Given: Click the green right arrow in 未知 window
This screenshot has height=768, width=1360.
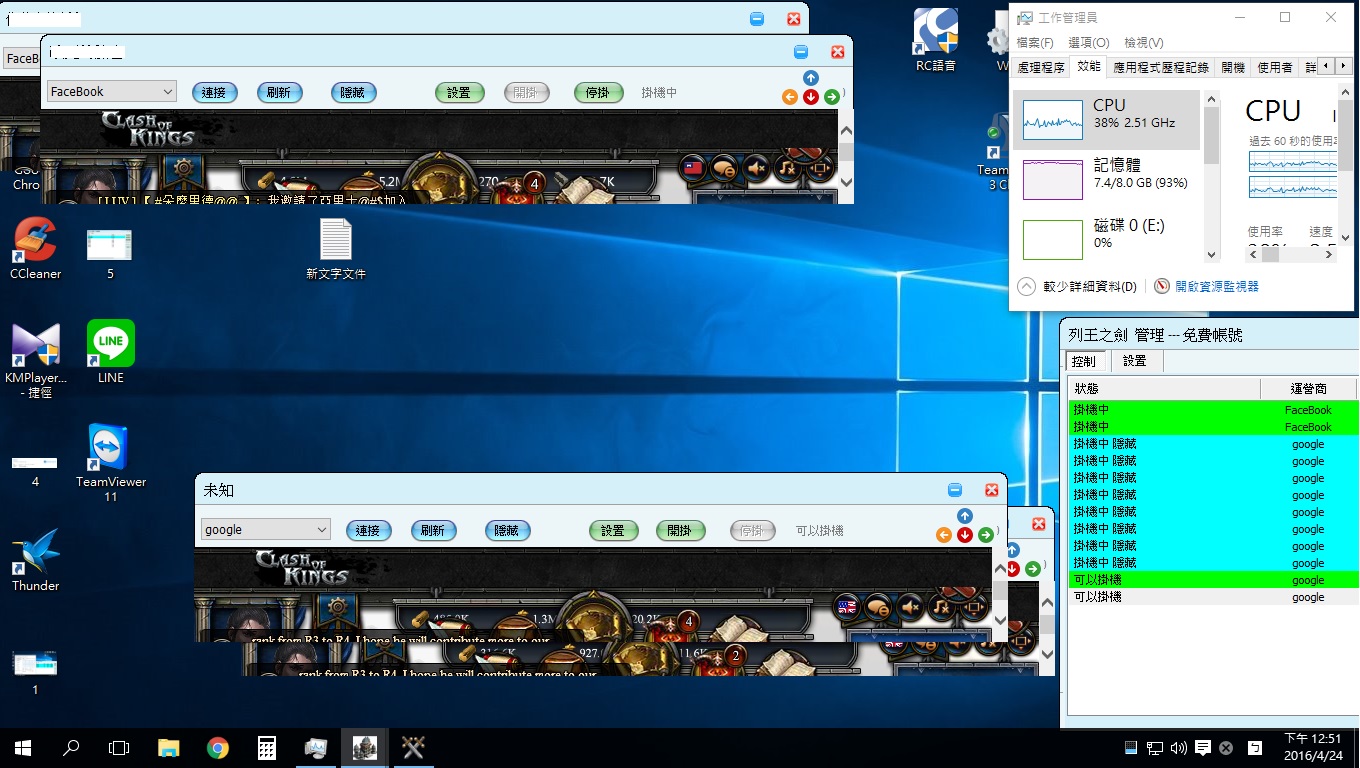Looking at the screenshot, I should point(986,535).
